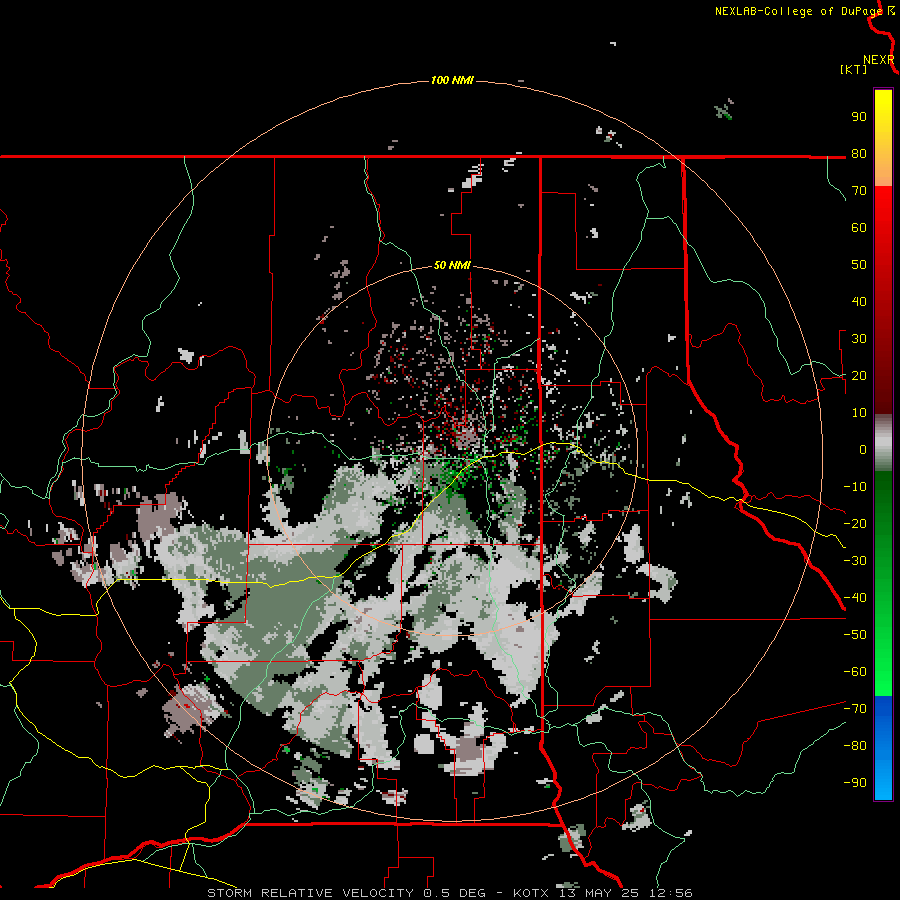
Task: Select the -80 value on the velocity scale
Action: click(x=855, y=746)
